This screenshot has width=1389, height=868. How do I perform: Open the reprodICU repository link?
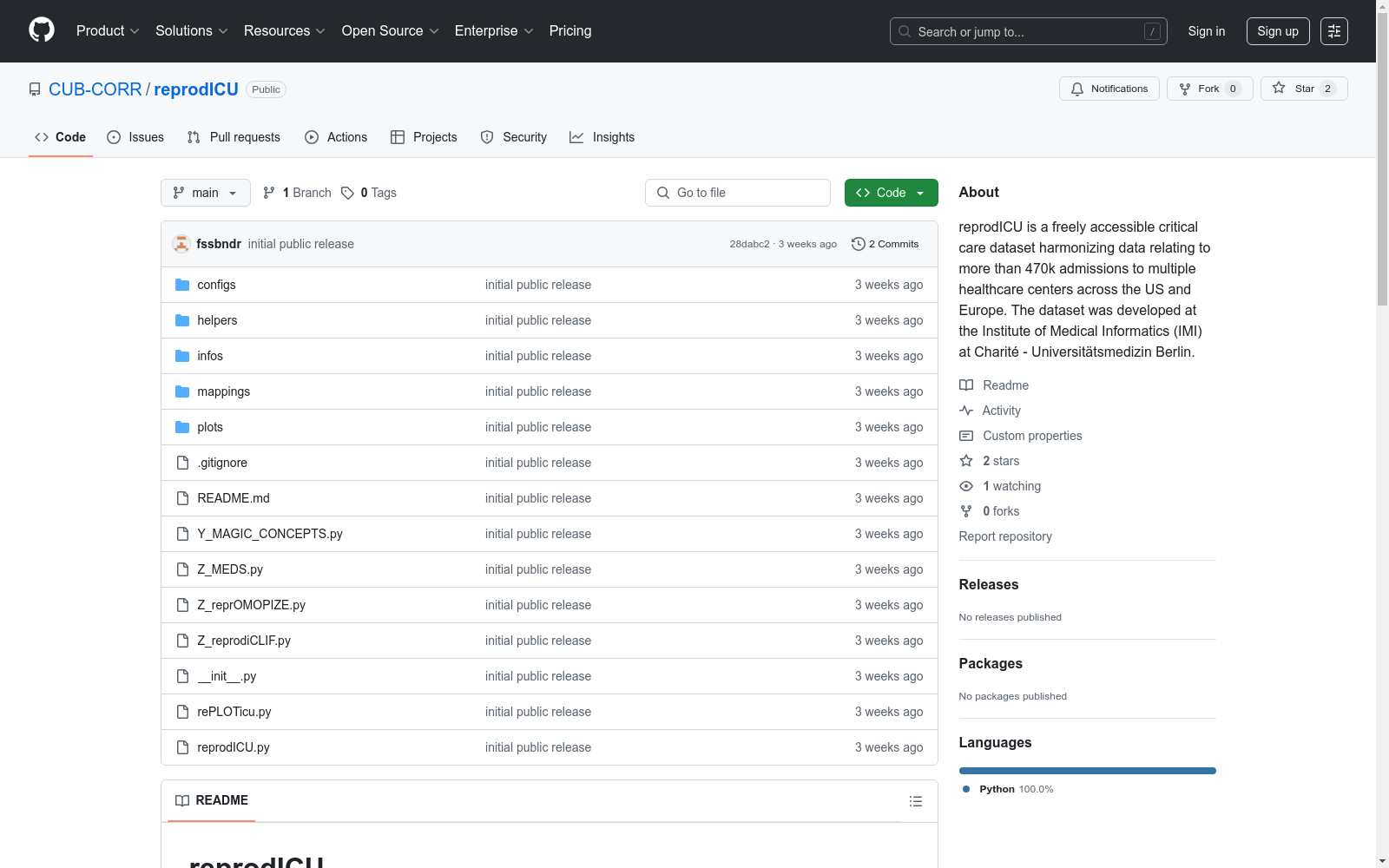click(196, 89)
